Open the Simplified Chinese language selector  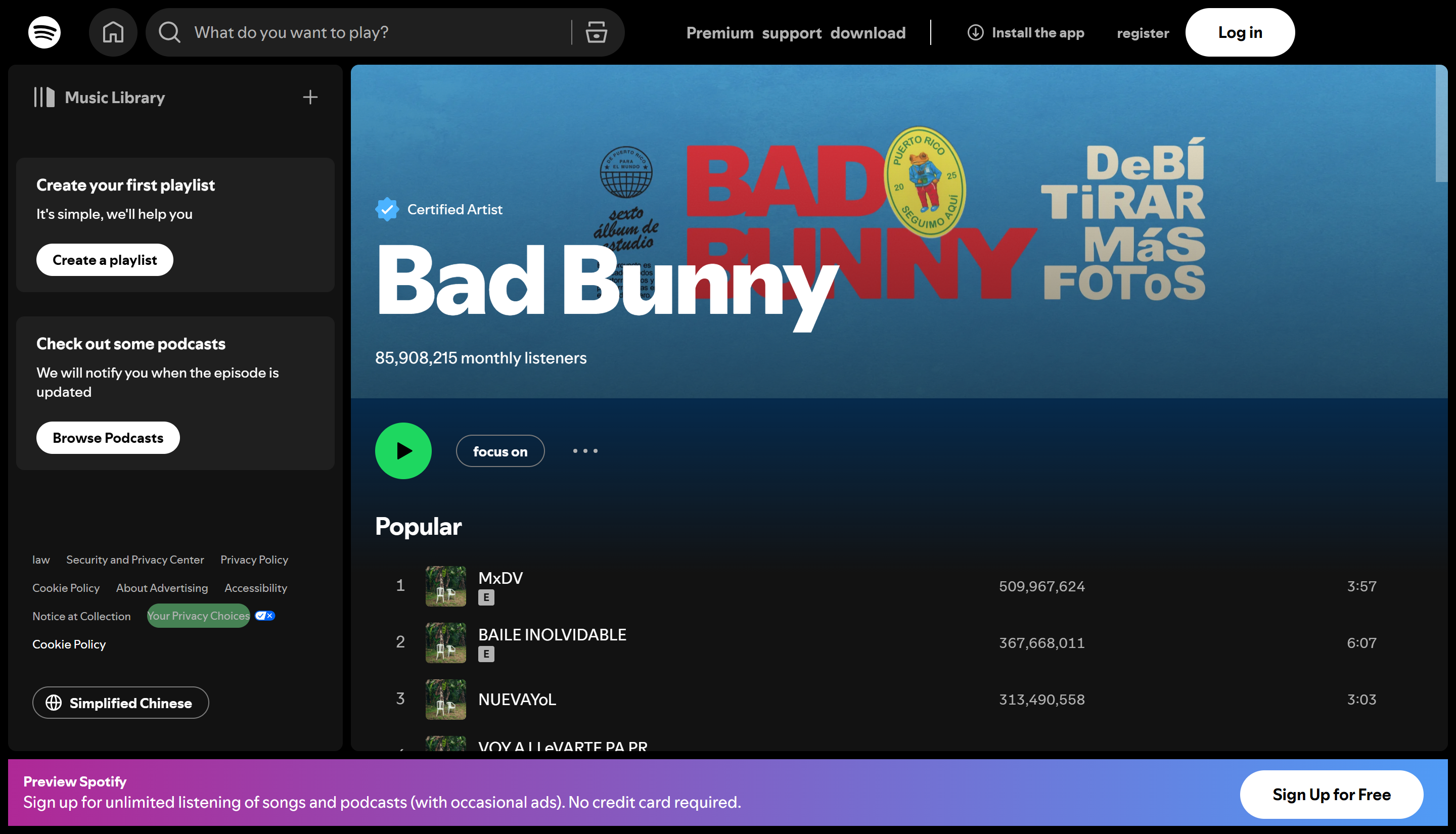[120, 703]
